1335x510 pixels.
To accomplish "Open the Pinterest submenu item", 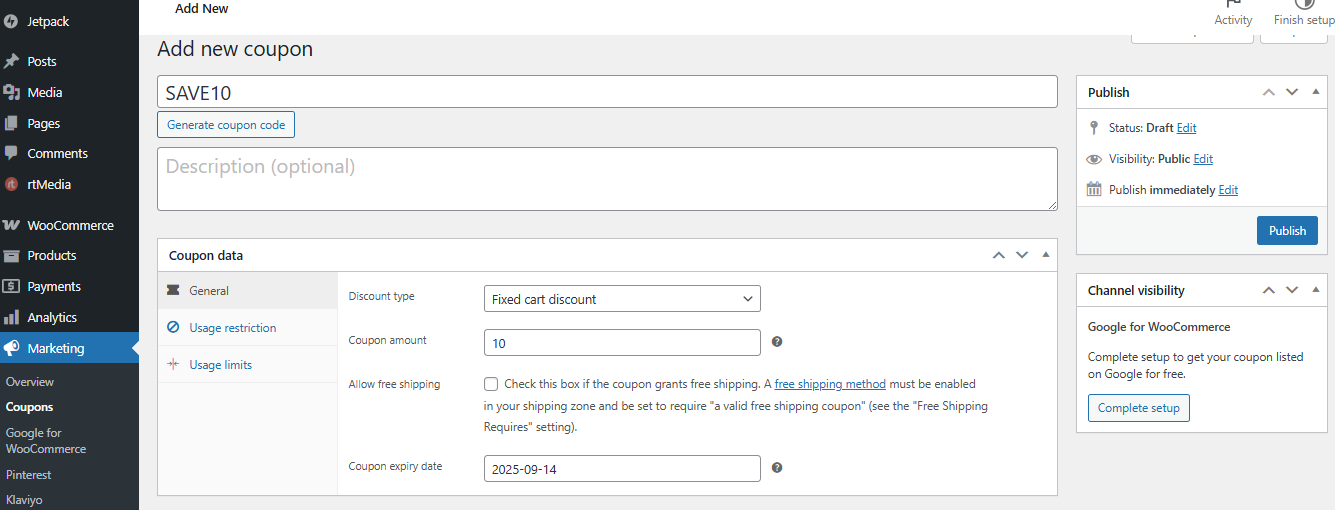I will [28, 475].
